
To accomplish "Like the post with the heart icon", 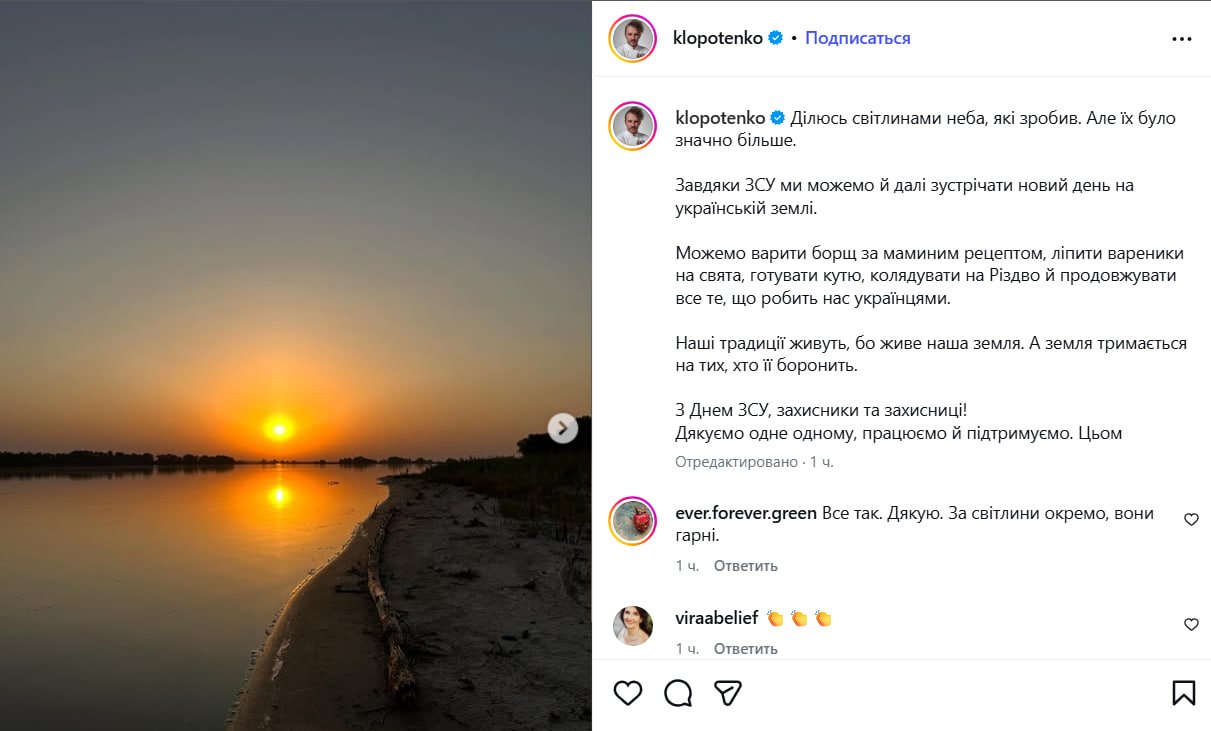I will click(x=628, y=693).
